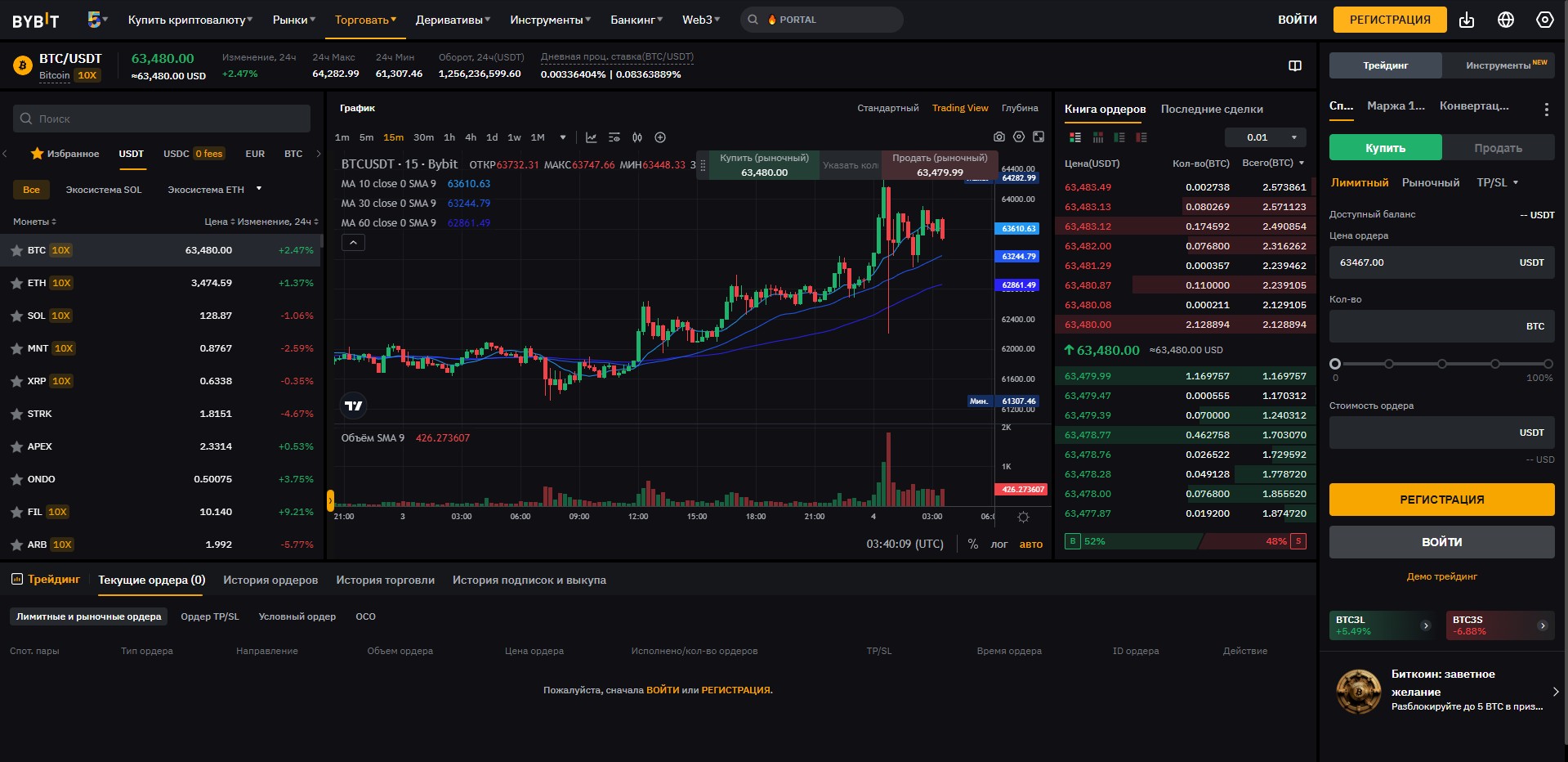Favorite the ETH pair star
1568x762 pixels.
16,283
